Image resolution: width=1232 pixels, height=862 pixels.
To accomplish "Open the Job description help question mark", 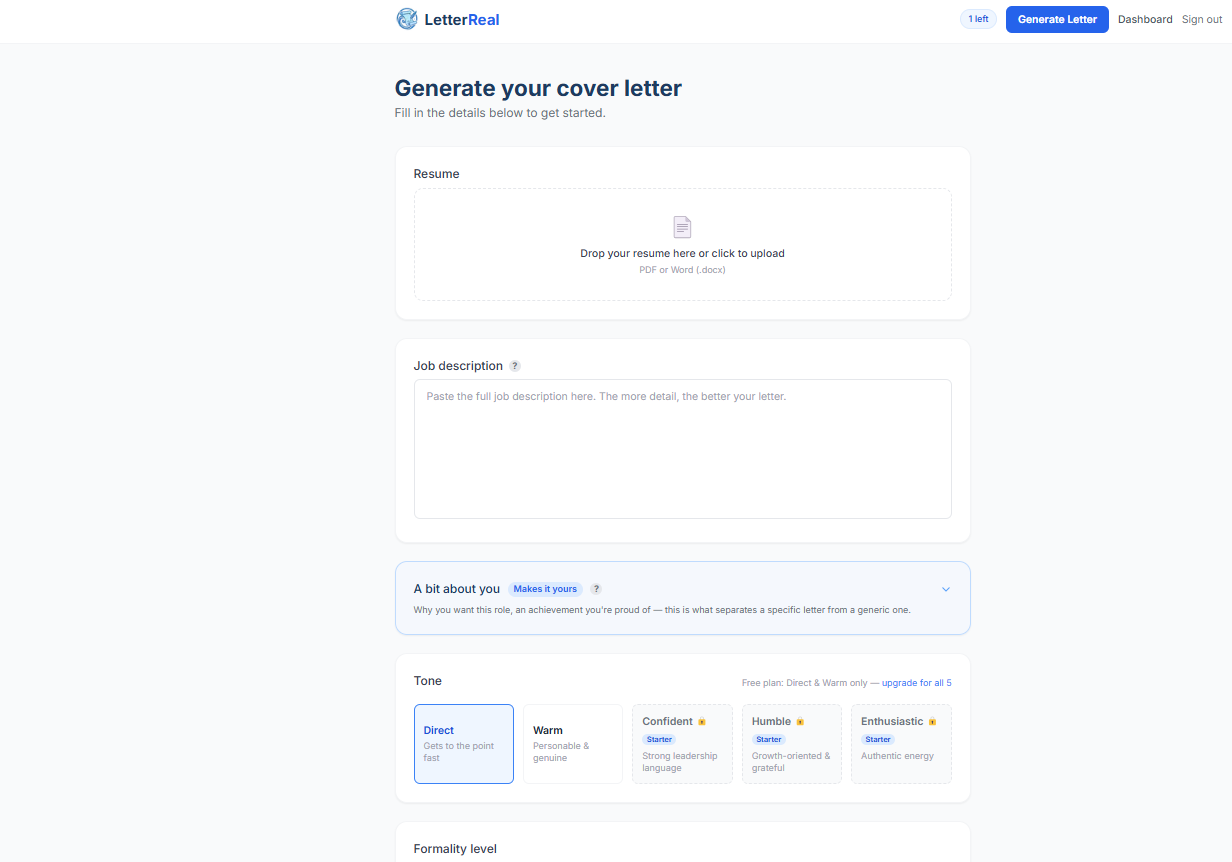I will (515, 366).
